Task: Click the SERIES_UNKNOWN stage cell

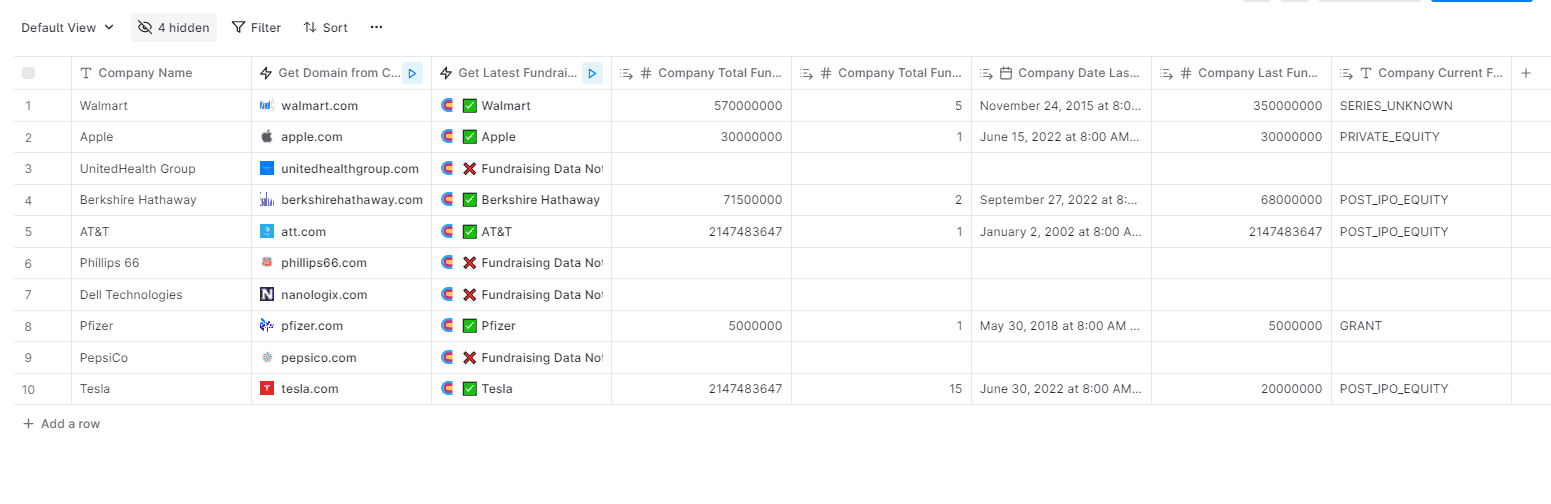Action: pyautogui.click(x=1421, y=105)
